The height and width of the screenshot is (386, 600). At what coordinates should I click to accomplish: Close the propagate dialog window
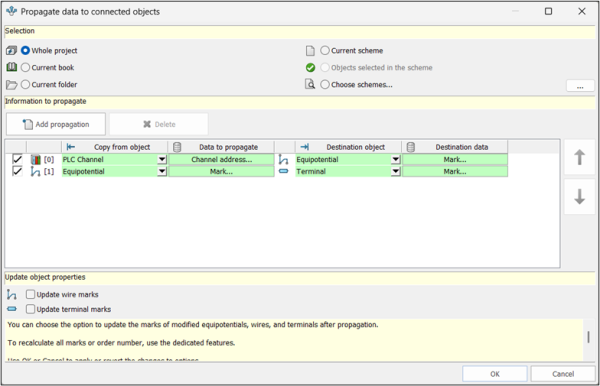click(582, 11)
